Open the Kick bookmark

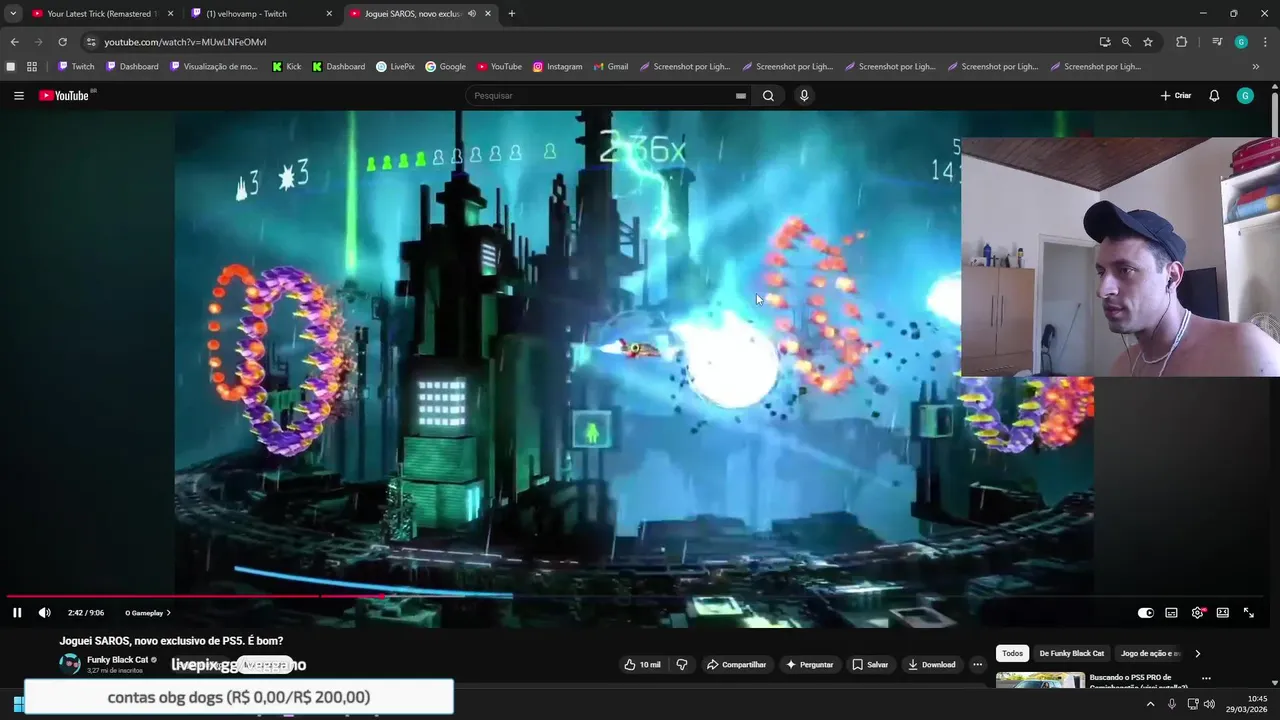point(287,67)
